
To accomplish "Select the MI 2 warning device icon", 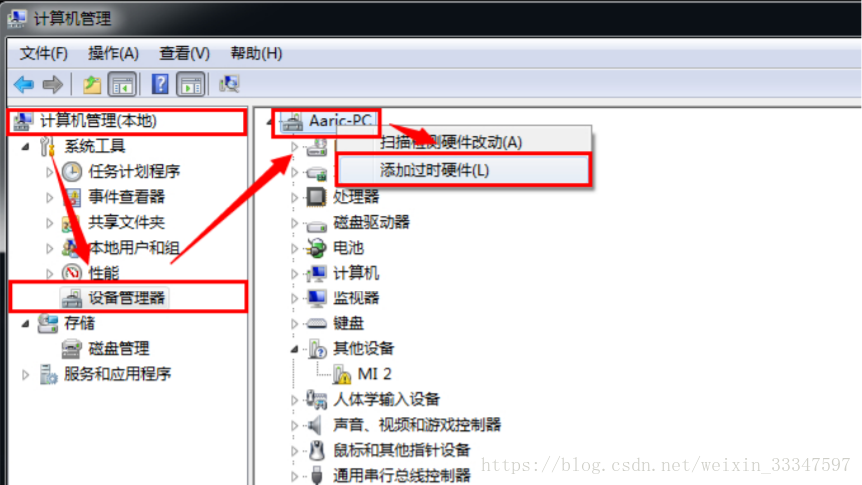I will pos(341,374).
